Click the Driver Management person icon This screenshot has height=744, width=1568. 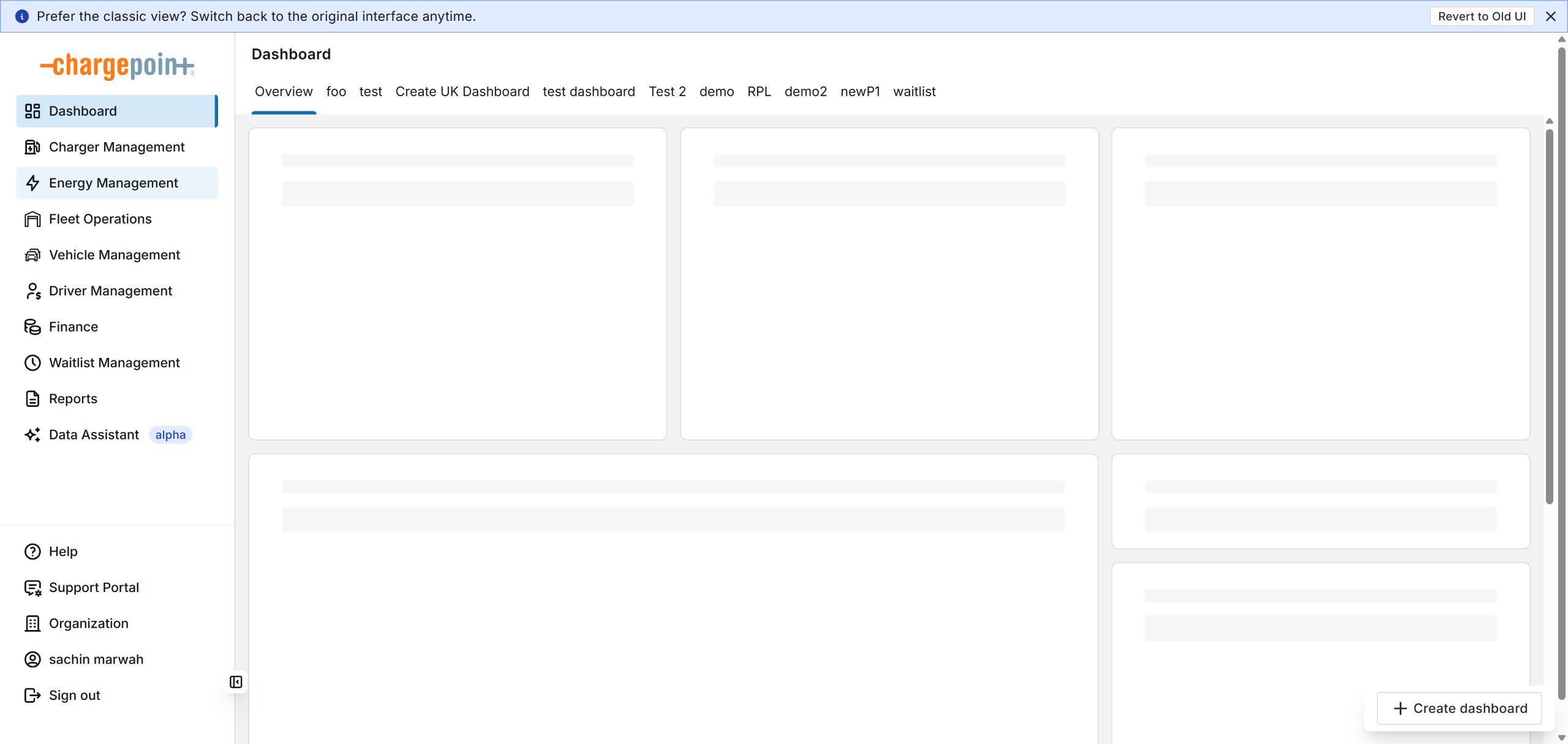pos(32,291)
